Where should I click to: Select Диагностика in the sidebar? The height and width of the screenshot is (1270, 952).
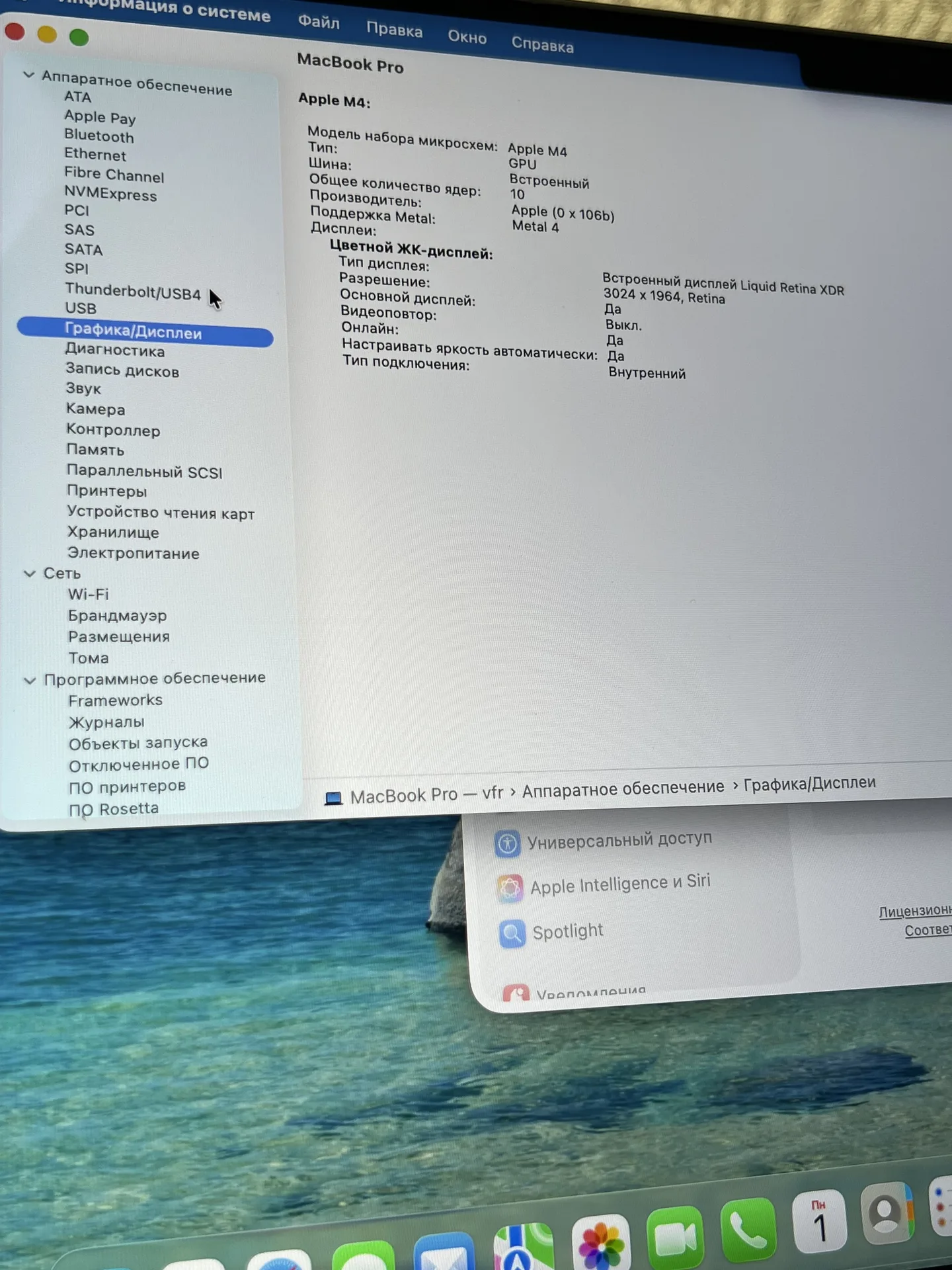(x=115, y=350)
